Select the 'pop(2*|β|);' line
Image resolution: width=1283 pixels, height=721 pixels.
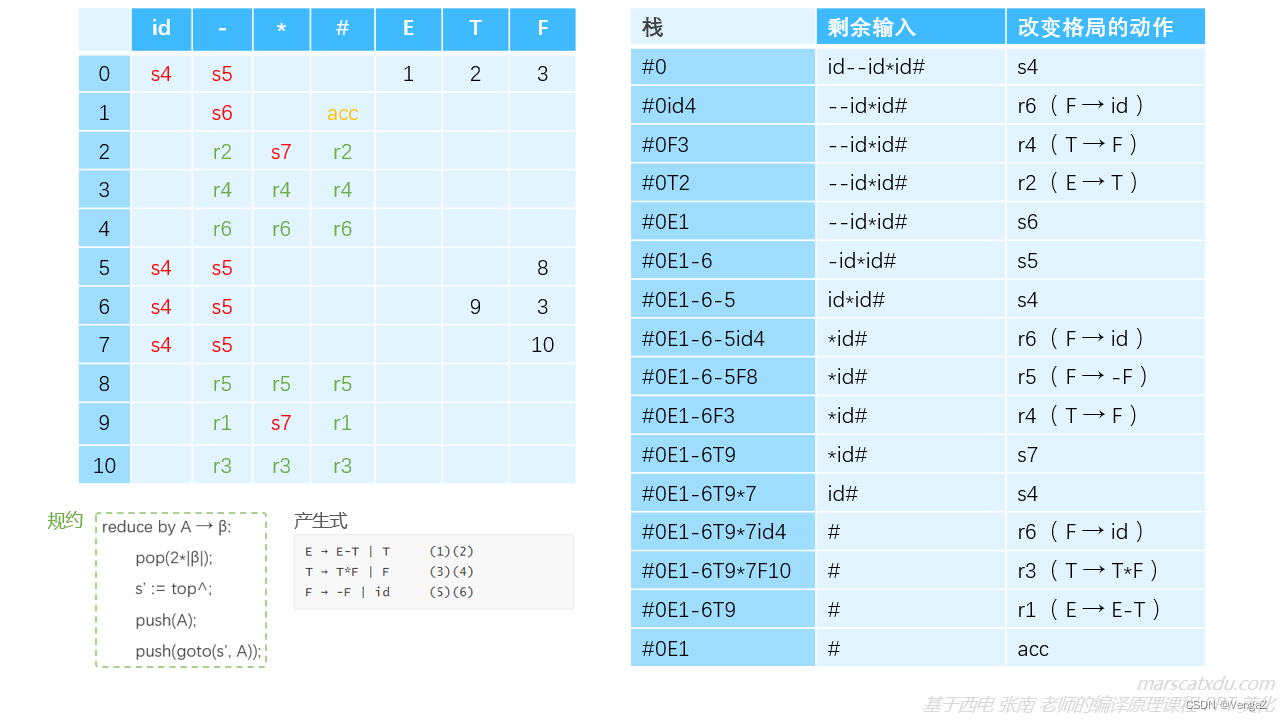[x=174, y=558]
